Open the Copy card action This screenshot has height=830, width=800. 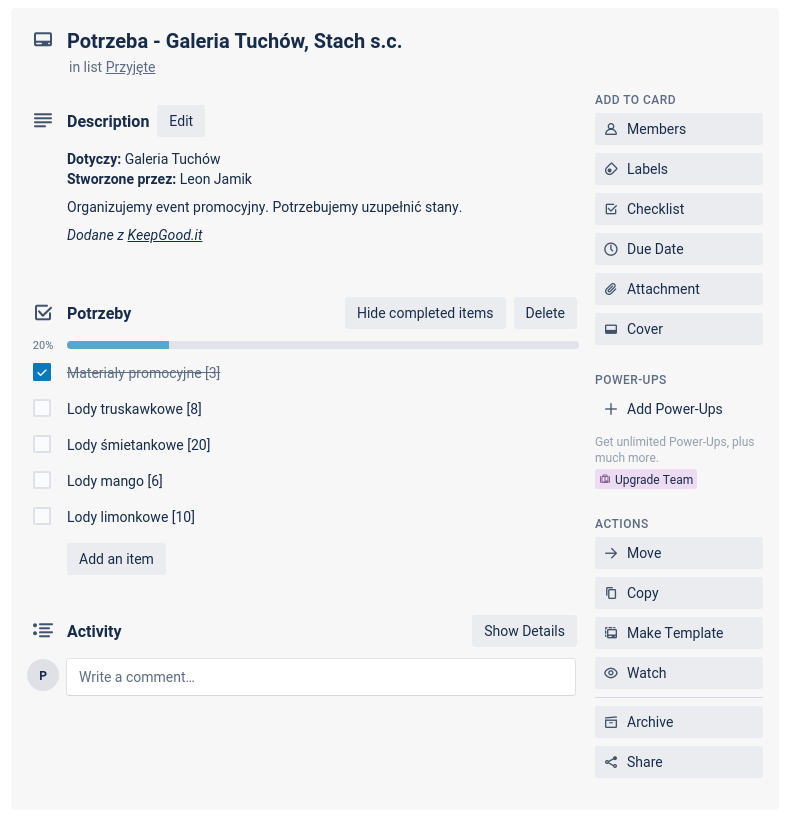coord(678,593)
